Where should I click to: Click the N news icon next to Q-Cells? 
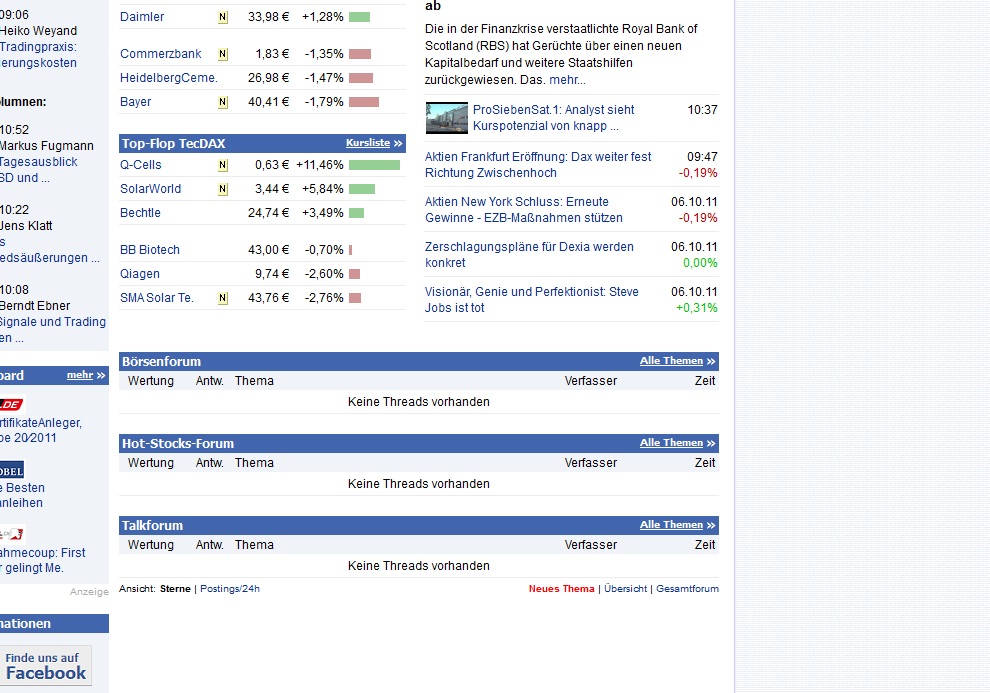tap(223, 165)
